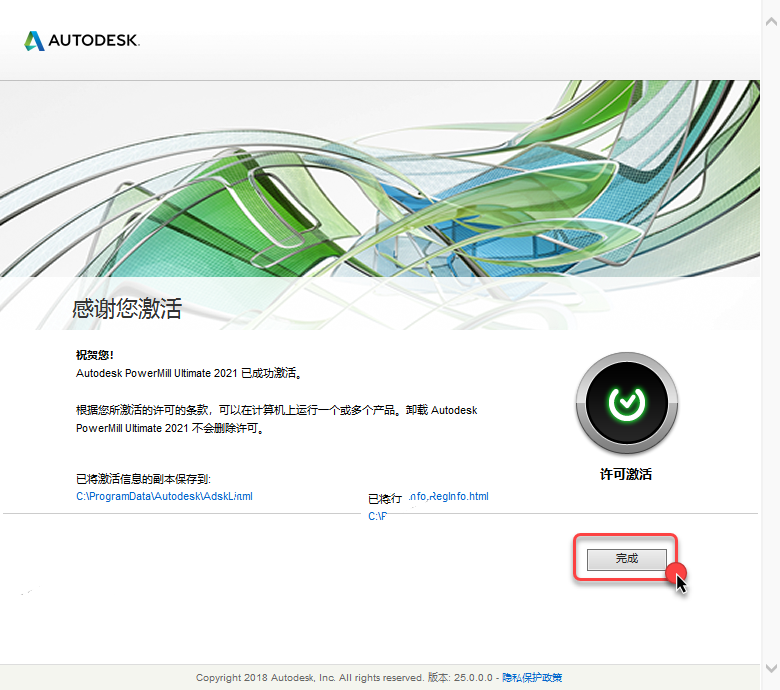Click the 许可激活 label under the icon
The width and height of the screenshot is (780, 690).
[x=626, y=474]
